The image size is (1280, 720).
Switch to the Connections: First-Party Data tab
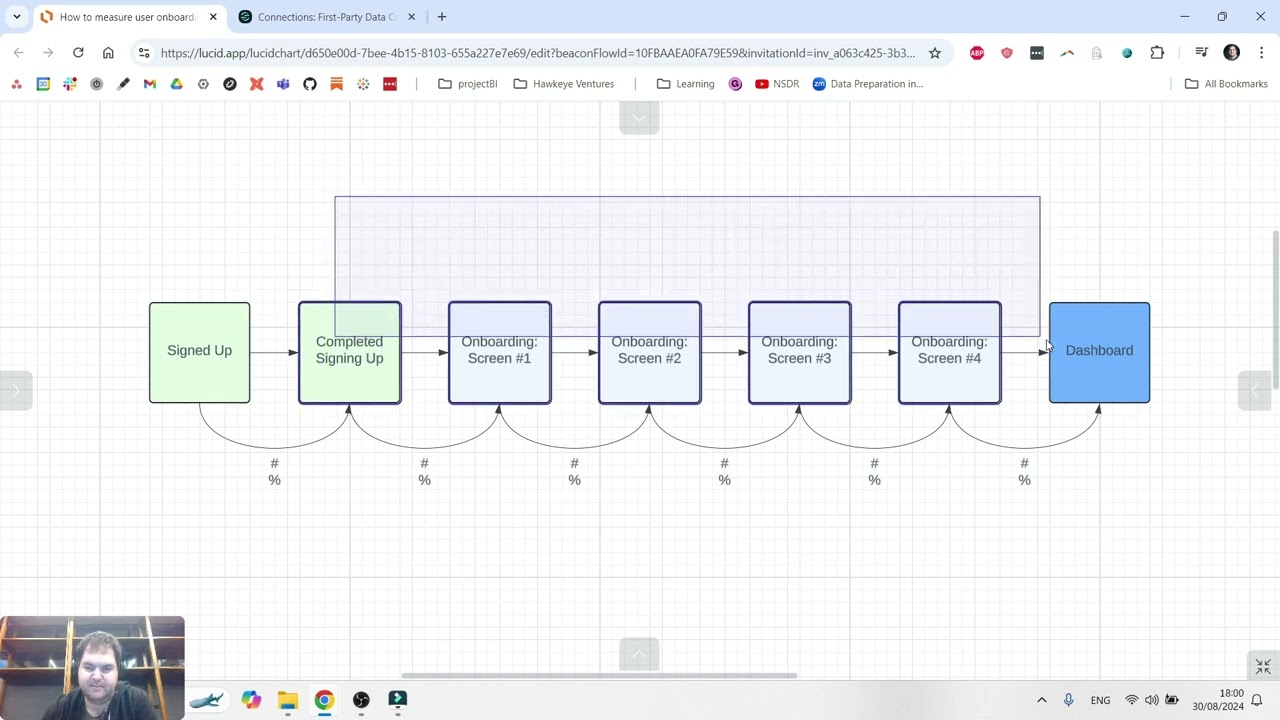(326, 17)
